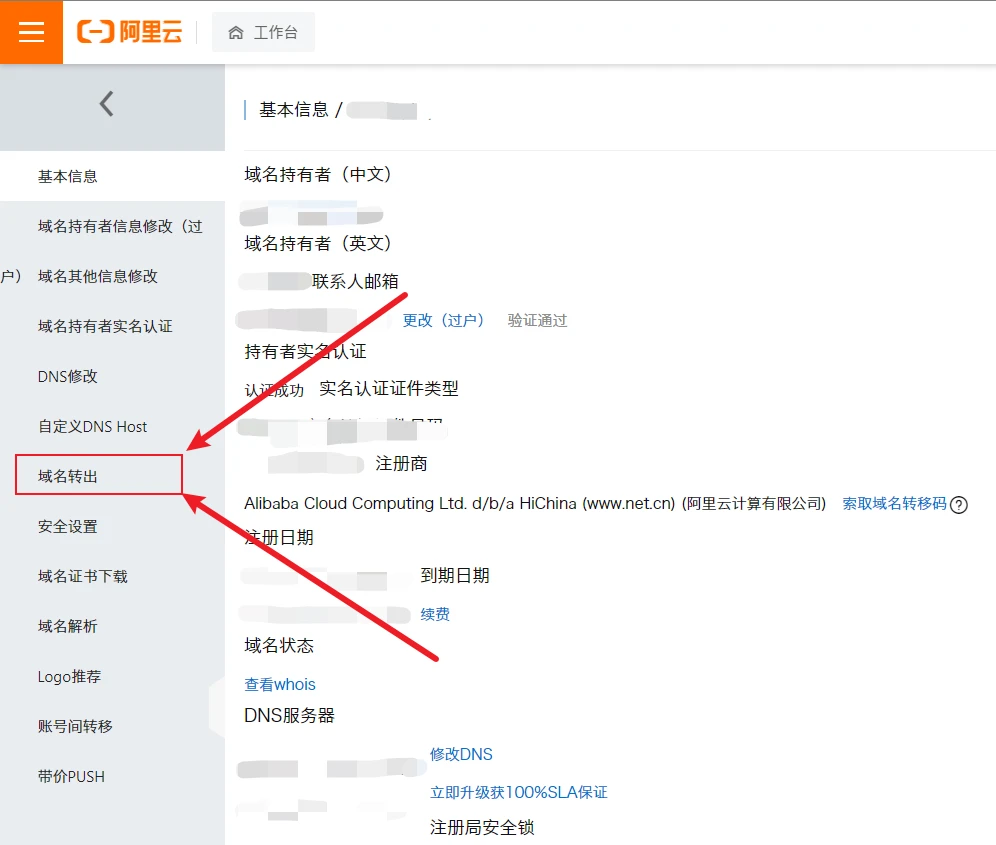Viewport: 996px width, 845px height.
Task: Open 带价PUSH in the sidebar
Action: point(71,776)
